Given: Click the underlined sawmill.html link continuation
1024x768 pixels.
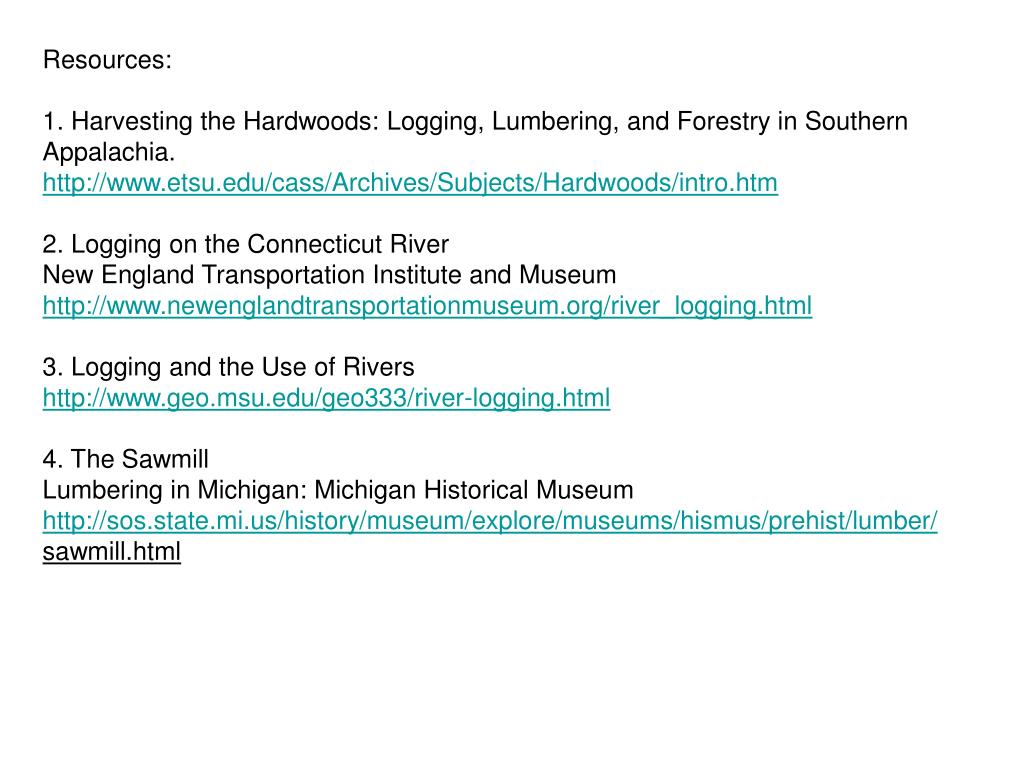Looking at the screenshot, I should (x=112, y=552).
